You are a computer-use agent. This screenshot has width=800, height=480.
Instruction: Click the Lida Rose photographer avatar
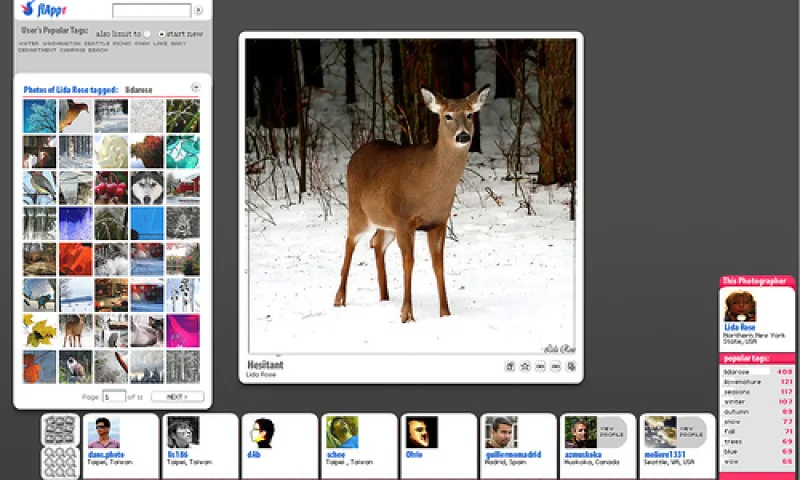740,306
